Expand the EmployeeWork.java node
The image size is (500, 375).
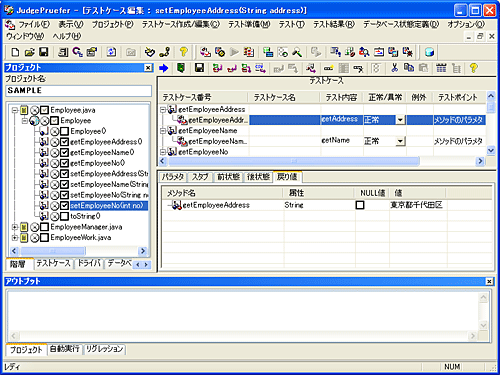tap(14, 238)
